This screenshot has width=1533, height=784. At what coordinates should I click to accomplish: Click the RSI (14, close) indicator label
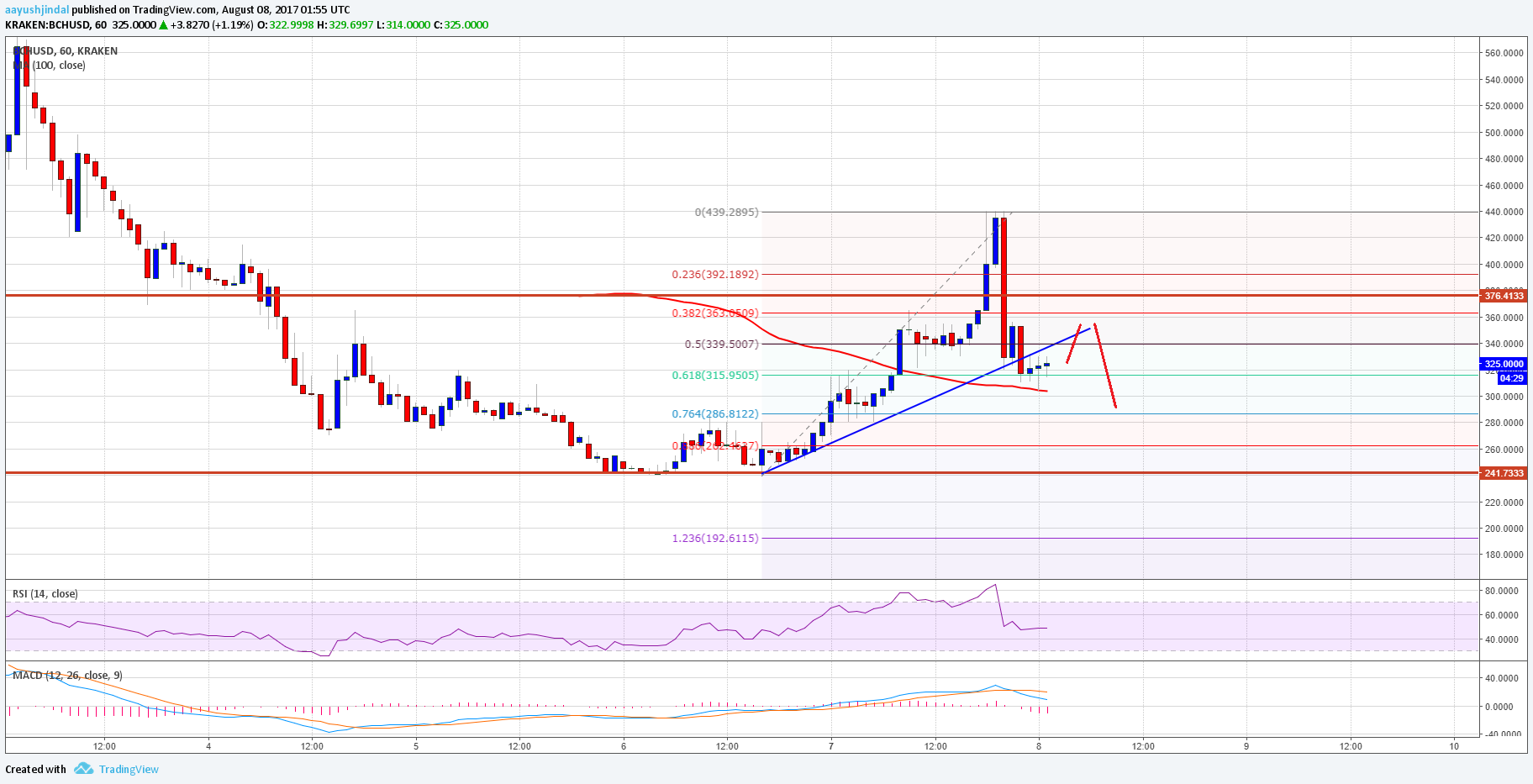coord(45,594)
